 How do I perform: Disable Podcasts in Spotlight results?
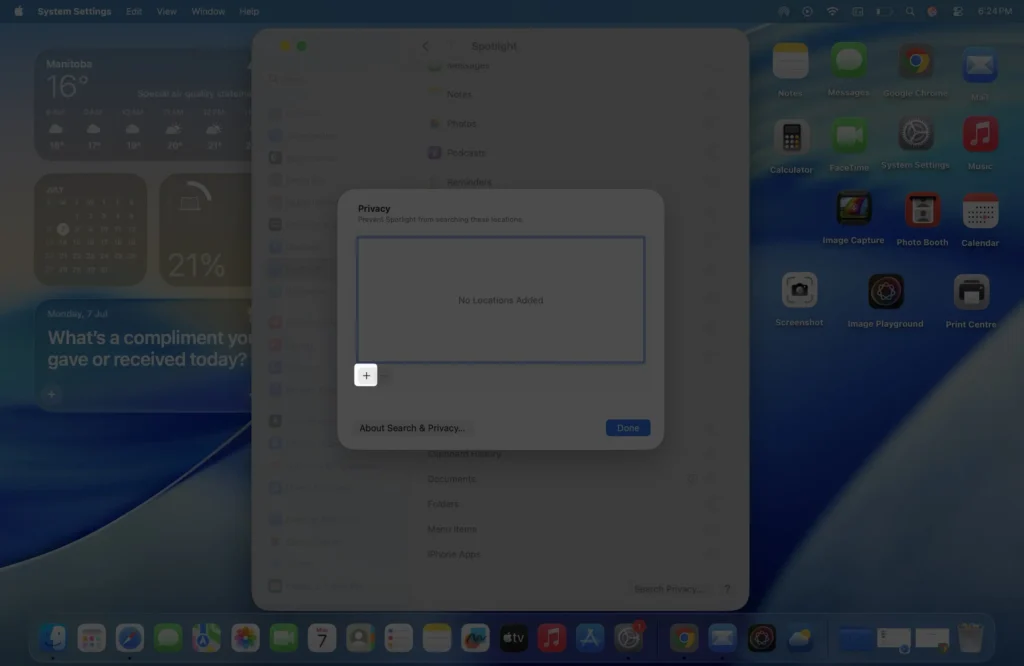click(710, 152)
